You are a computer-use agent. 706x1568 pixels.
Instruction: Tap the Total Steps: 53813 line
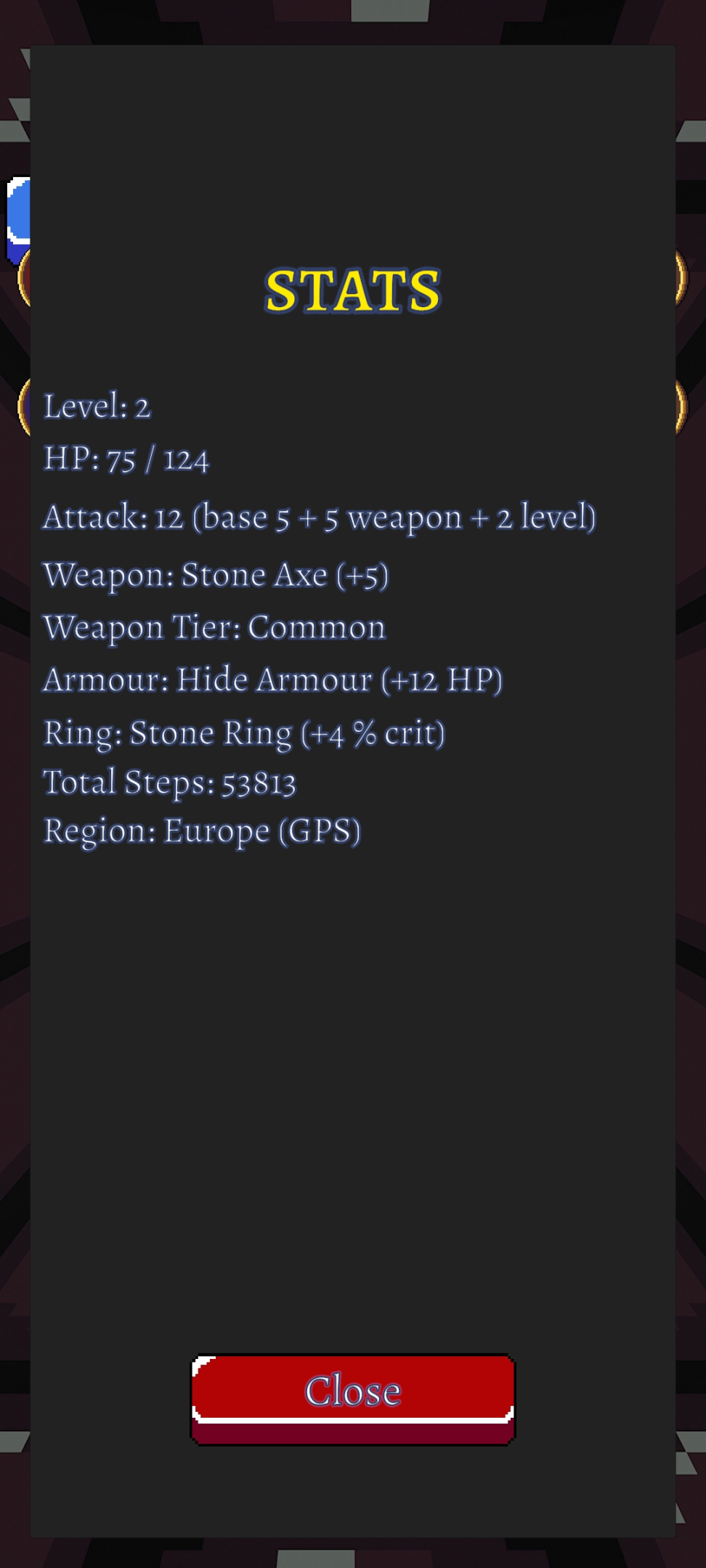[x=170, y=783]
